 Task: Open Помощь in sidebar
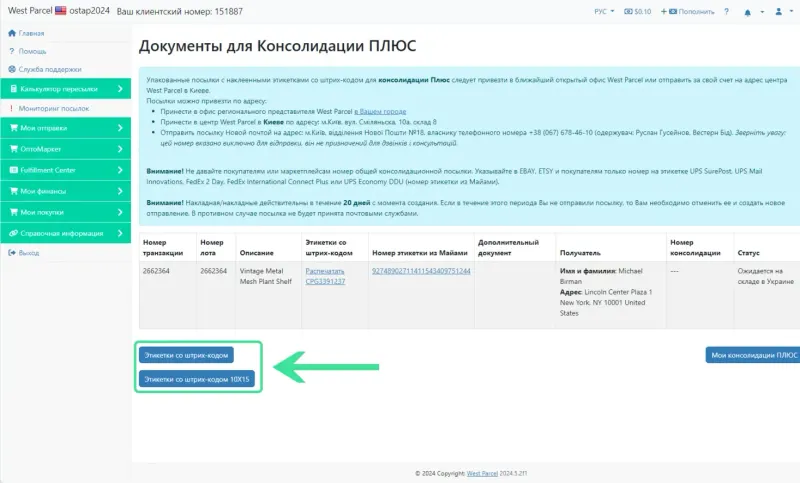pos(32,51)
